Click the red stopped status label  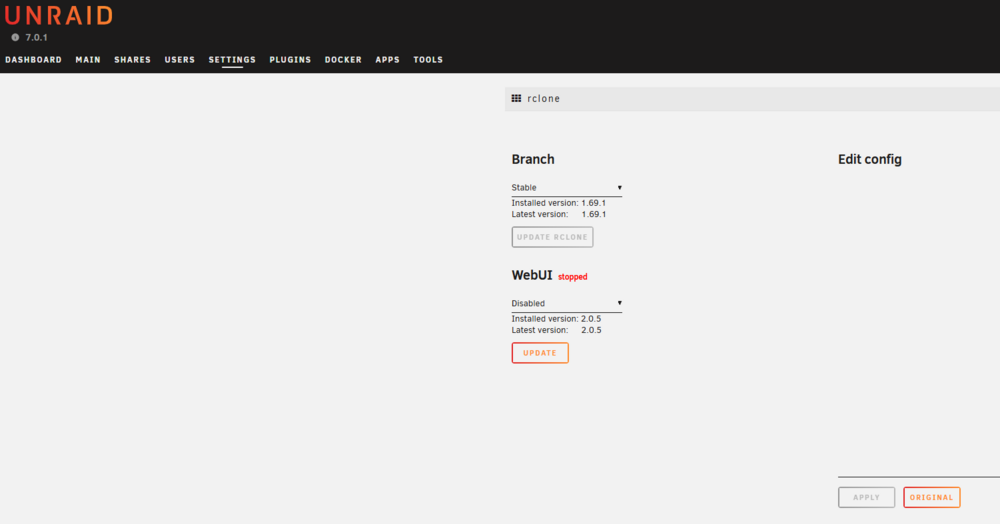573,277
